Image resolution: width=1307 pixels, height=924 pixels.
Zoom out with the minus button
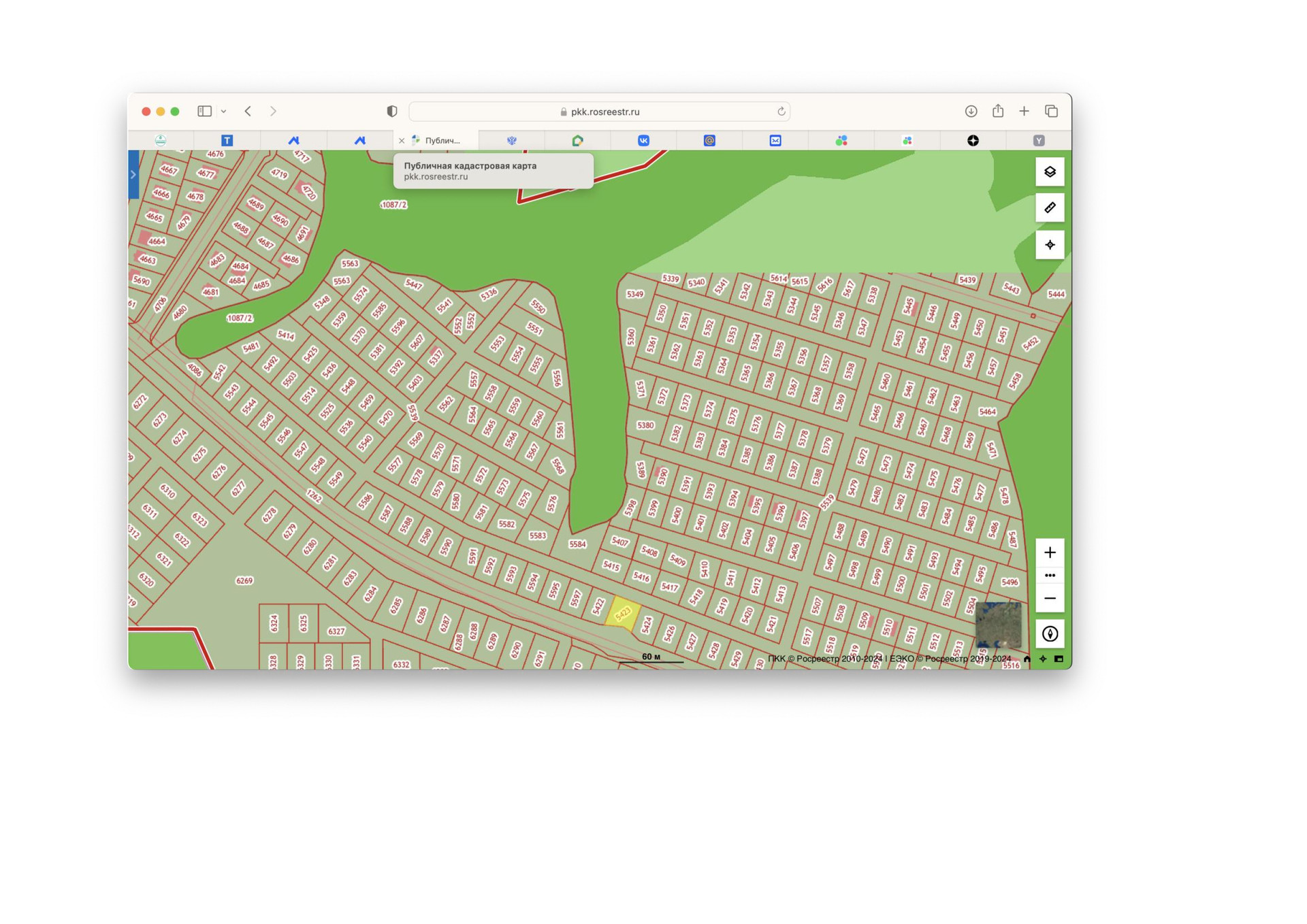pyautogui.click(x=1050, y=599)
